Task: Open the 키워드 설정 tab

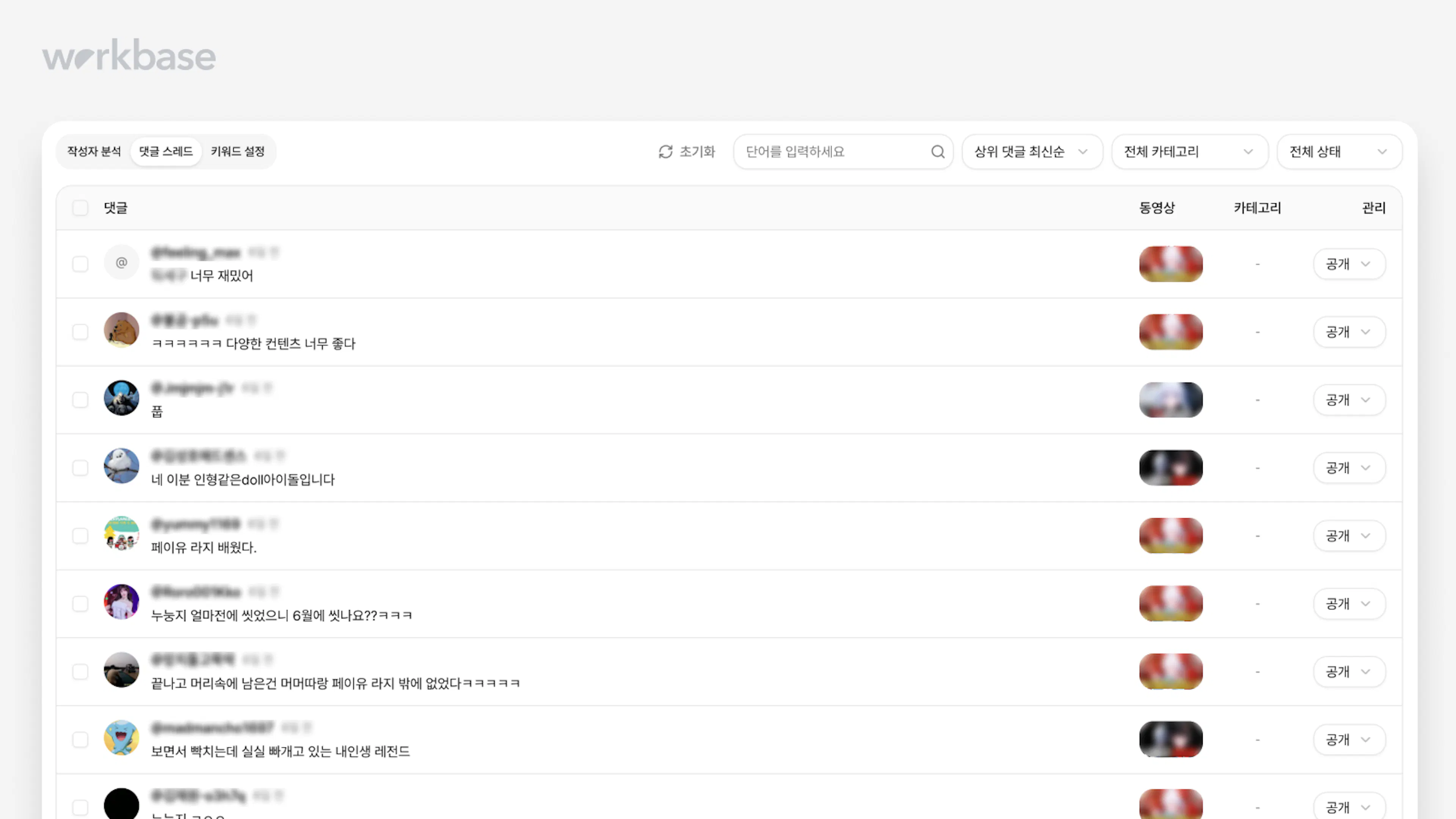Action: coord(238,152)
